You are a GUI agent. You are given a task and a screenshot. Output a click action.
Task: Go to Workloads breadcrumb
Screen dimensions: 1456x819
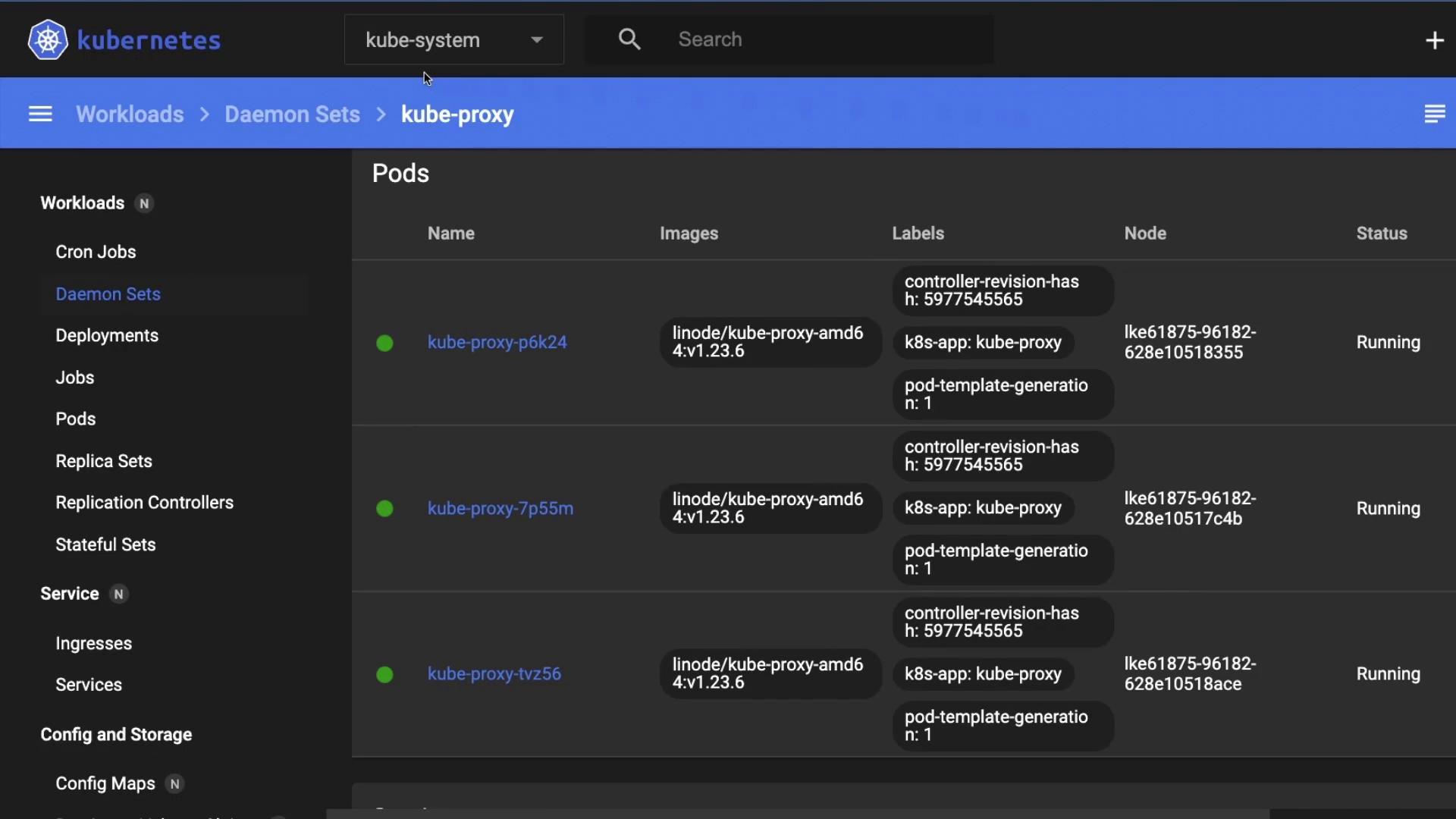click(x=130, y=115)
